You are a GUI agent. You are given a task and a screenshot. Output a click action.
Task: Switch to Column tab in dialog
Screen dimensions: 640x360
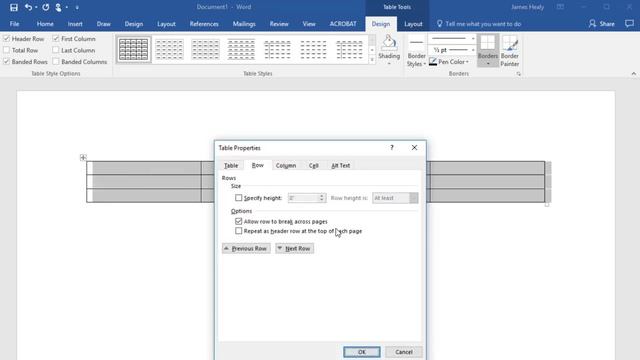pyautogui.click(x=286, y=165)
